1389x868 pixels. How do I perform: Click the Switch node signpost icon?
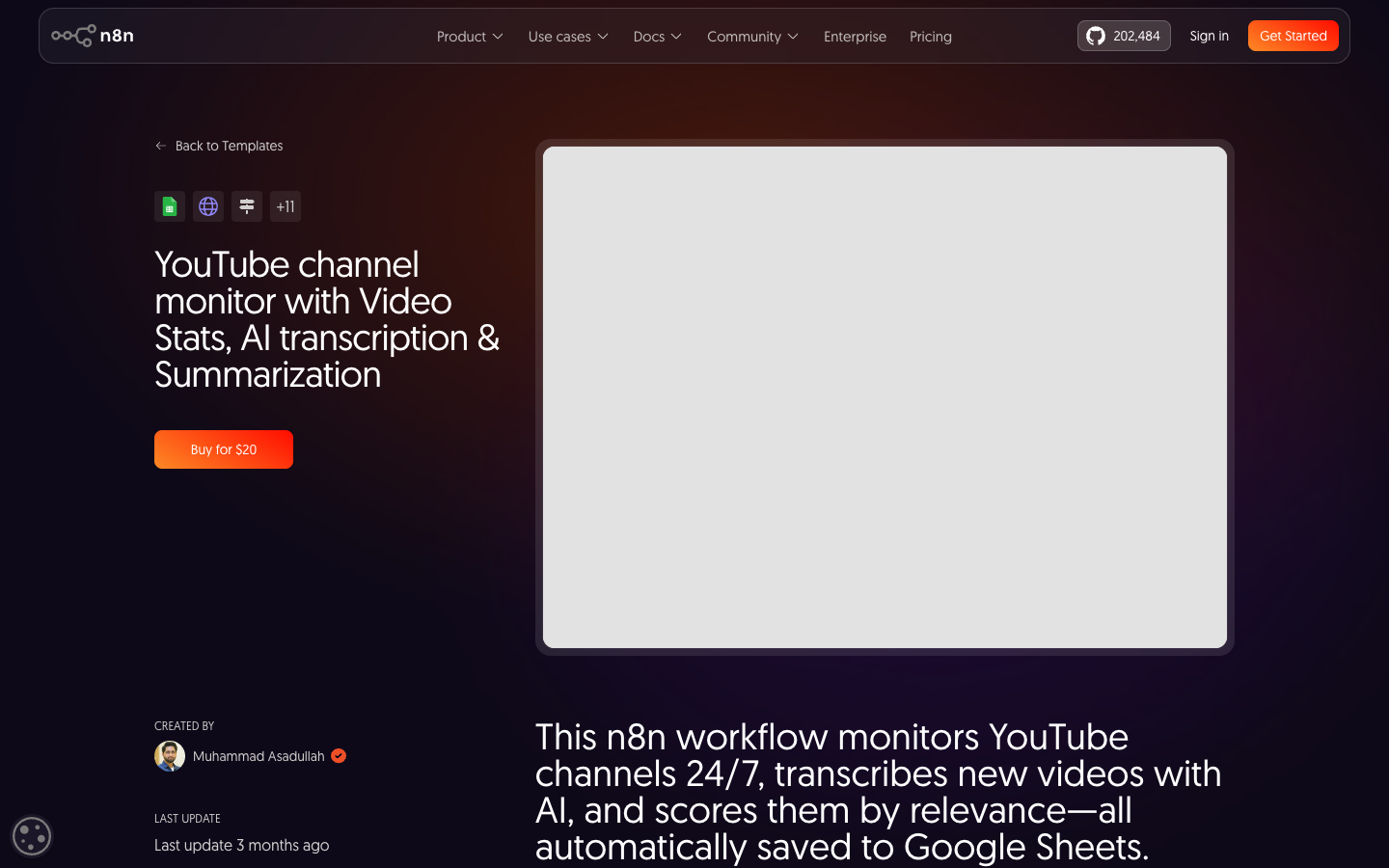click(247, 206)
